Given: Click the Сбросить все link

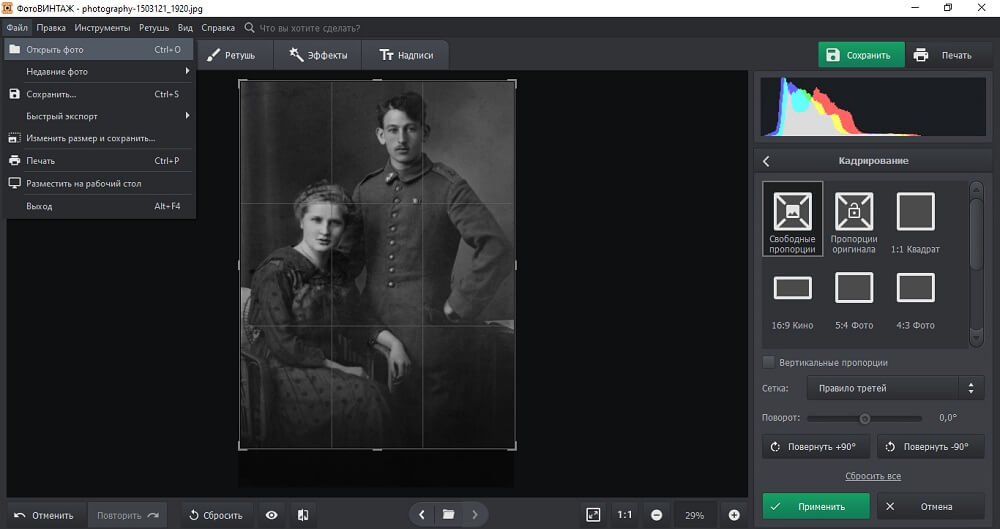Looking at the screenshot, I should click(872, 476).
